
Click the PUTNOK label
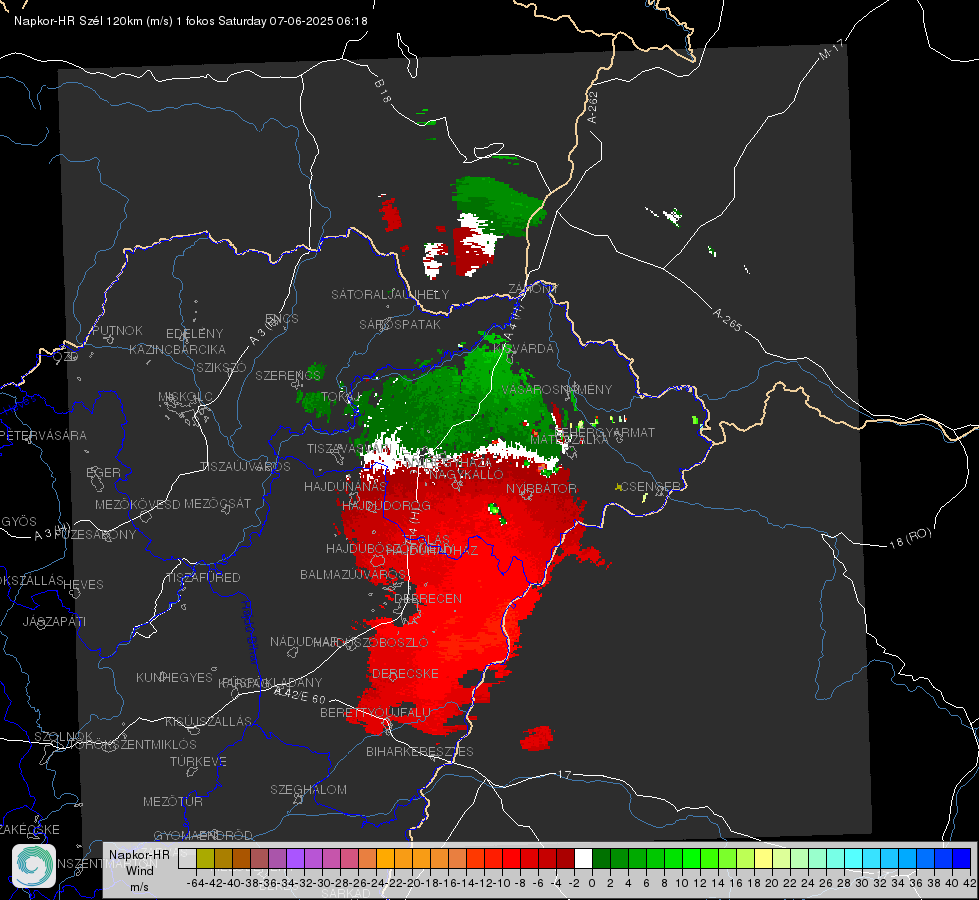118,330
